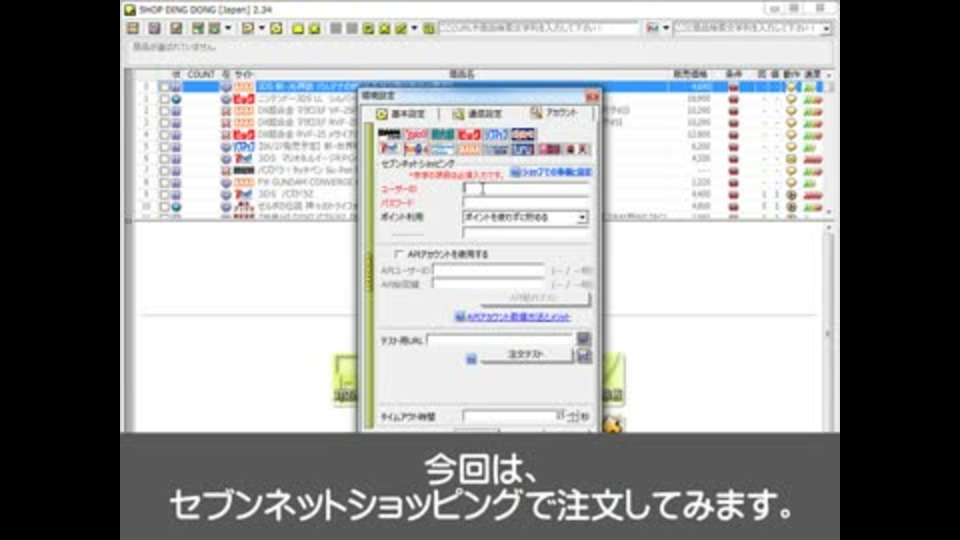Click the タイムアウト時間 spinner arrows

point(575,416)
